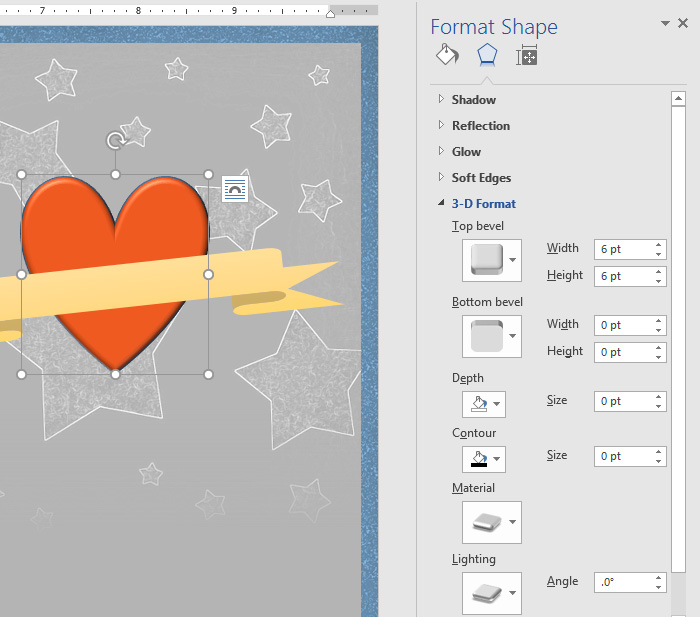The width and height of the screenshot is (700, 617).
Task: Open the Material preset dropdown
Action: pyautogui.click(x=491, y=523)
